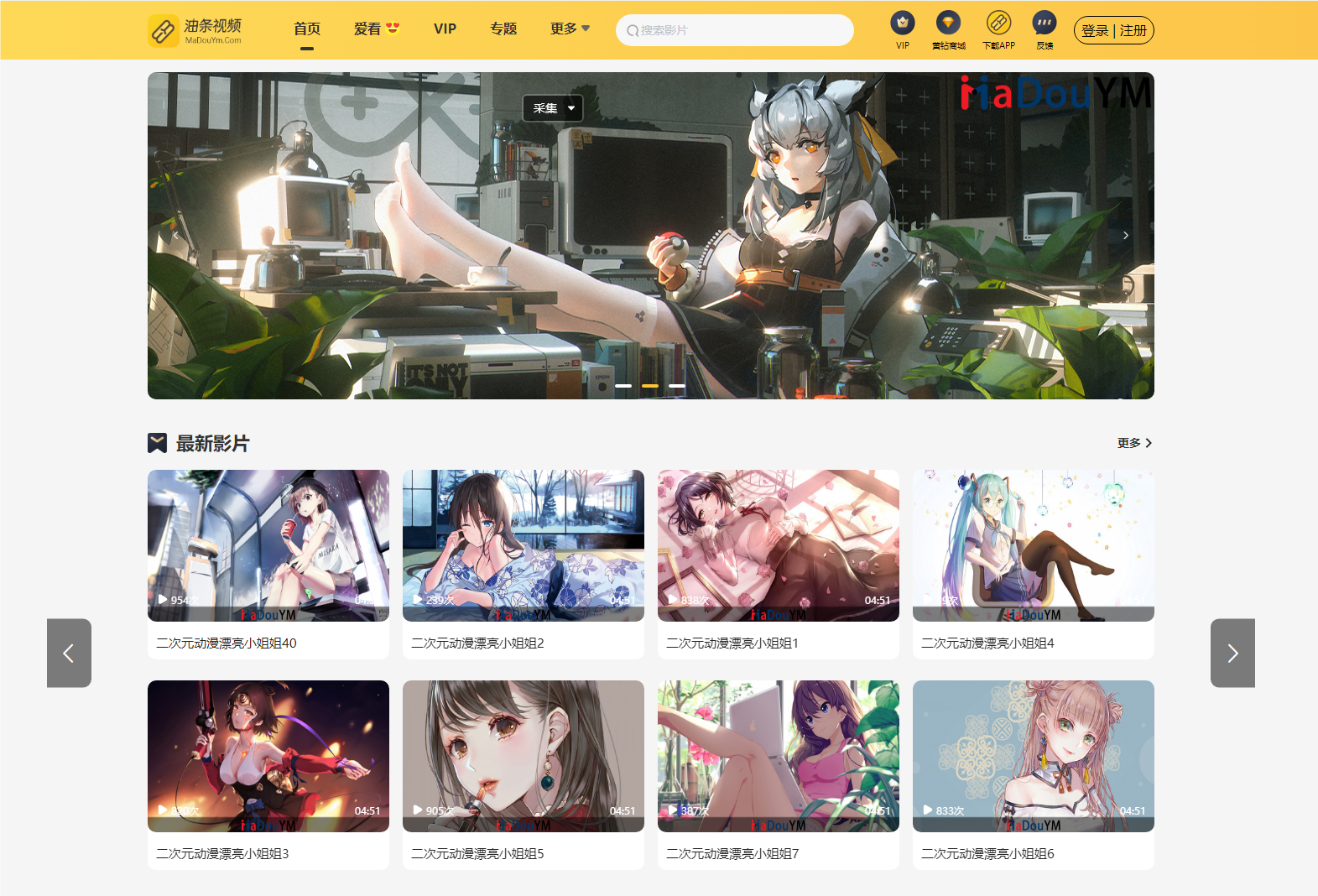Click the 下载APP download icon
Screen dimensions: 1318x896
(x=998, y=23)
